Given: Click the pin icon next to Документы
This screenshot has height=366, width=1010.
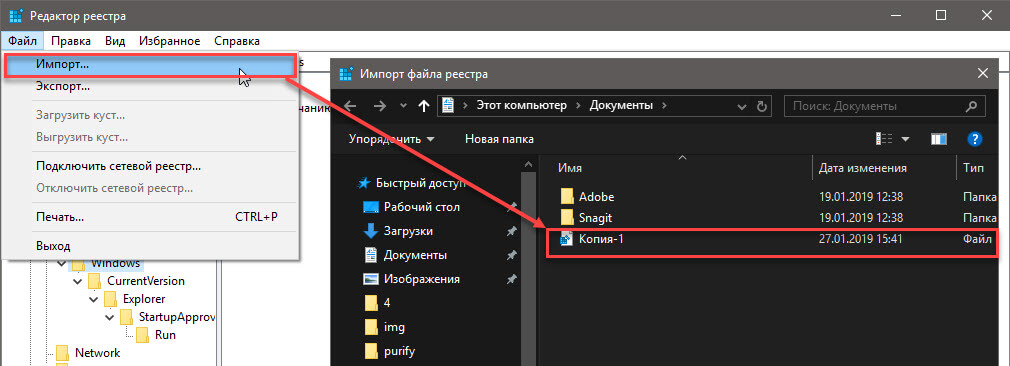Looking at the screenshot, I should [511, 255].
